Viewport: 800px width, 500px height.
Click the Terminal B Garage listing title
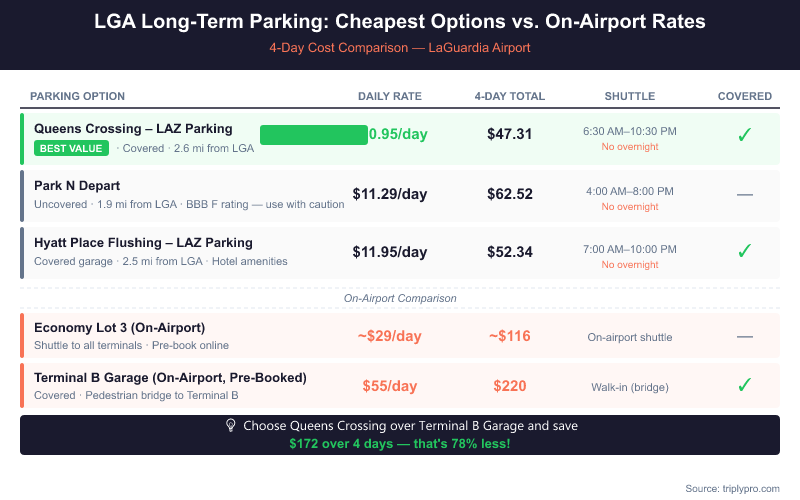pos(170,378)
